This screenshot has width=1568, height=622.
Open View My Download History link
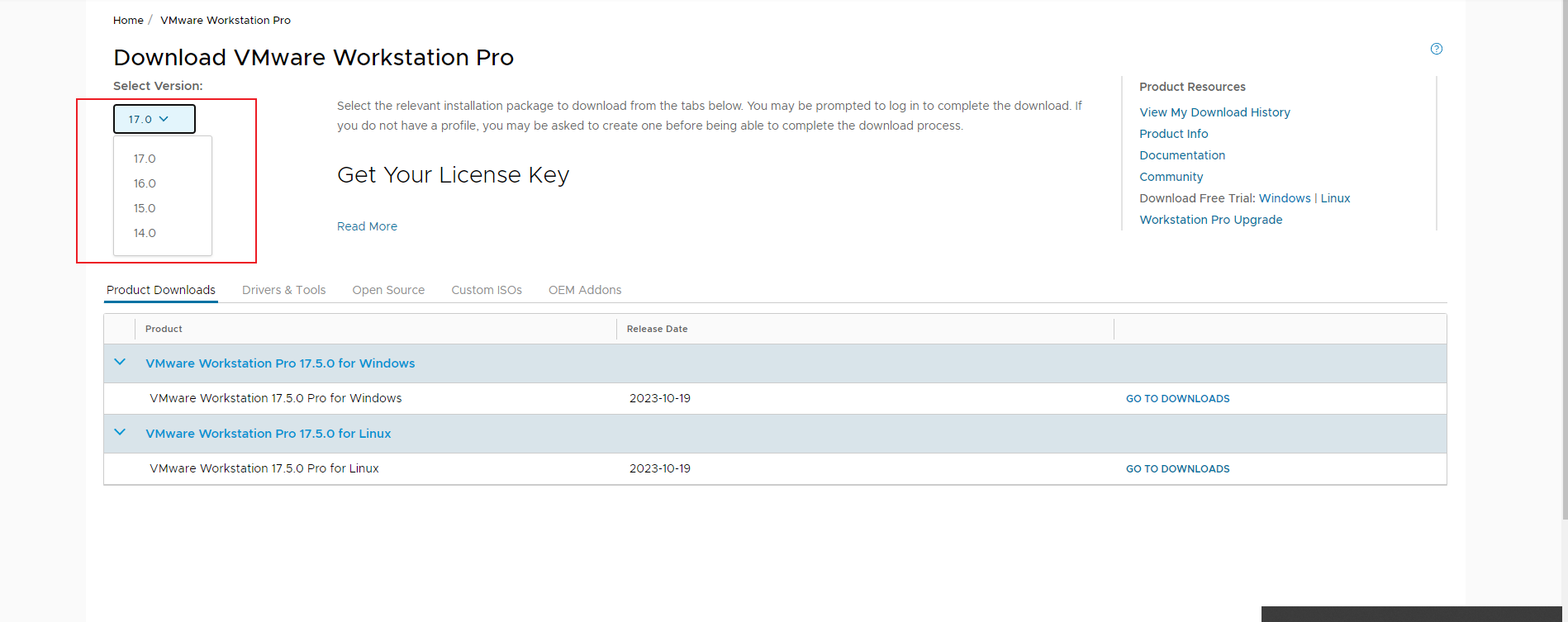coord(1214,112)
